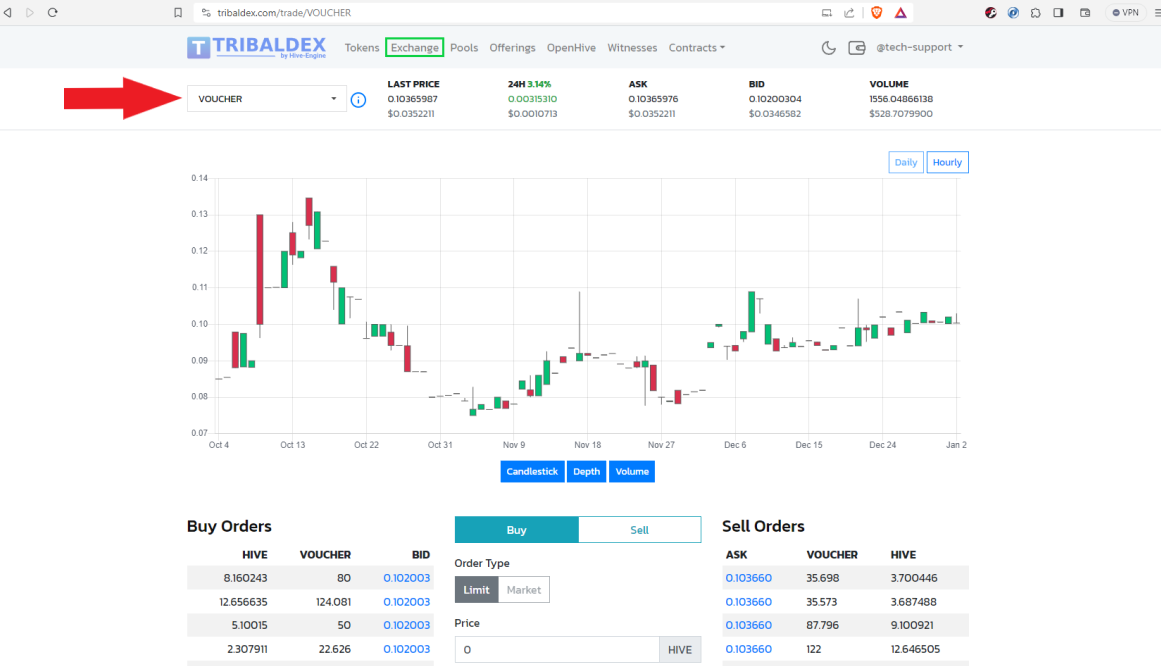Switch chart to Daily interval
Image resolution: width=1161 pixels, height=666 pixels.
click(906, 162)
